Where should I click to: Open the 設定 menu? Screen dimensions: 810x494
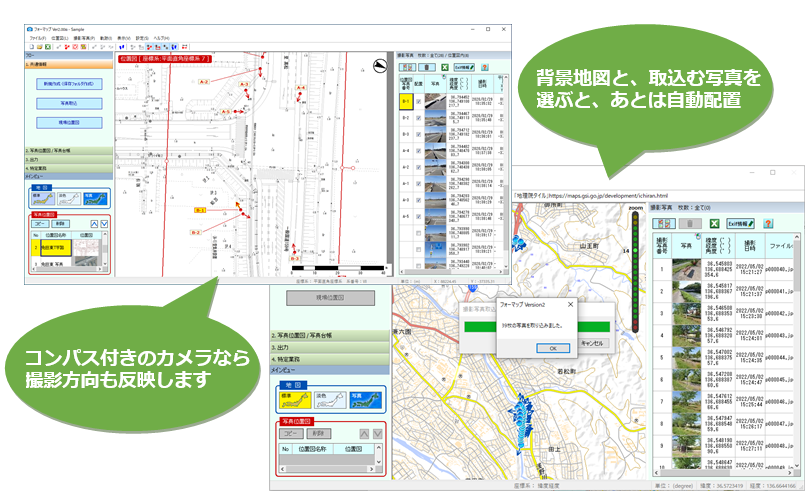(x=142, y=38)
